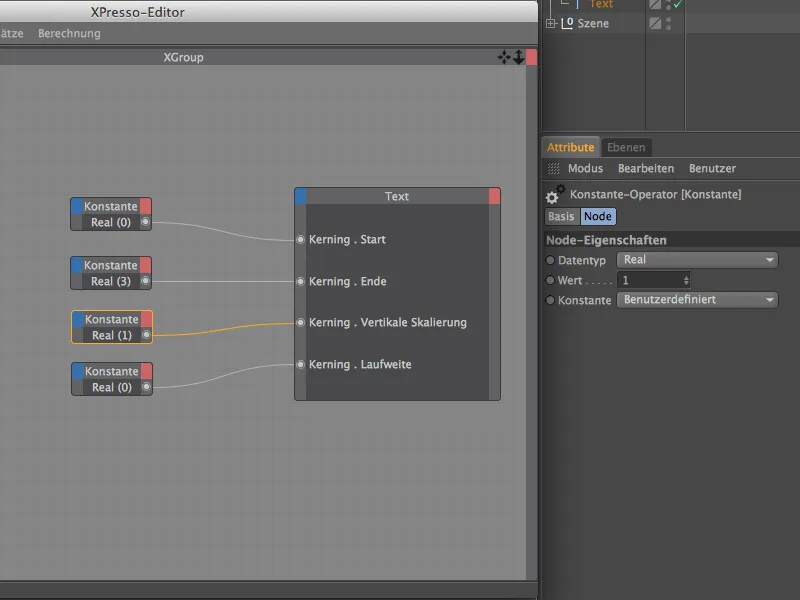Select the highlighted Konstante node Real (1)
Viewport: 800px width, 600px height.
coord(112,327)
